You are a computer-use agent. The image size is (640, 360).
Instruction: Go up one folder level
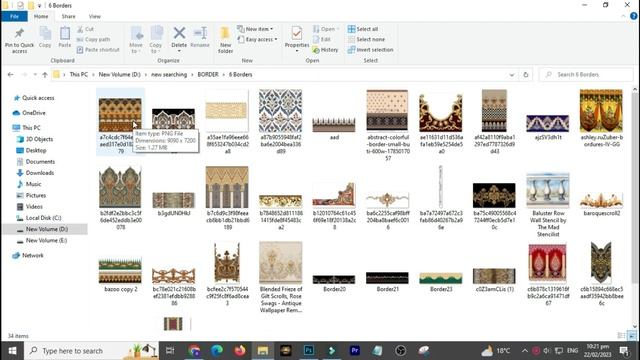pos(45,75)
